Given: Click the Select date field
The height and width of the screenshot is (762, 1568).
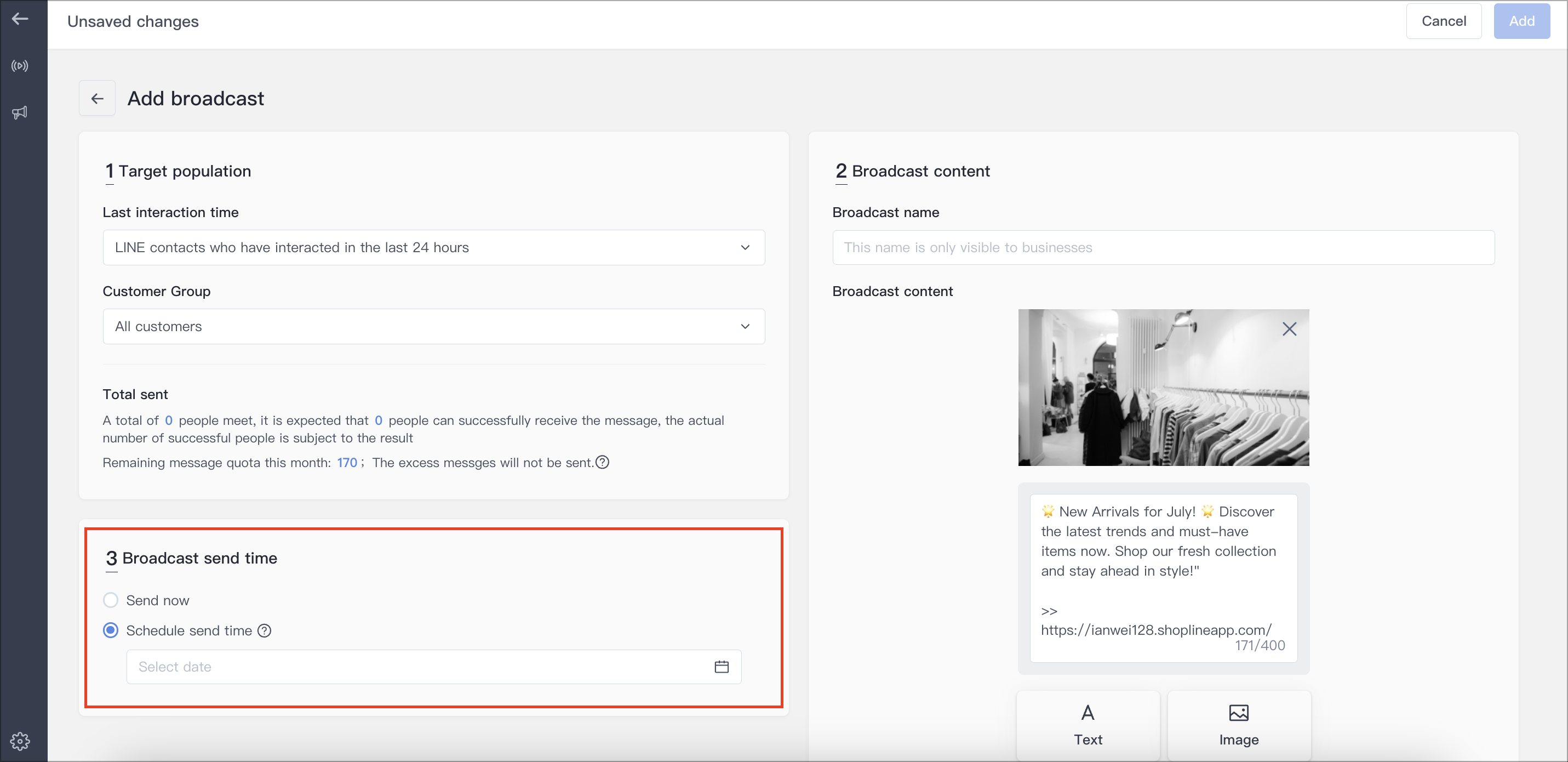Looking at the screenshot, I should coord(433,667).
